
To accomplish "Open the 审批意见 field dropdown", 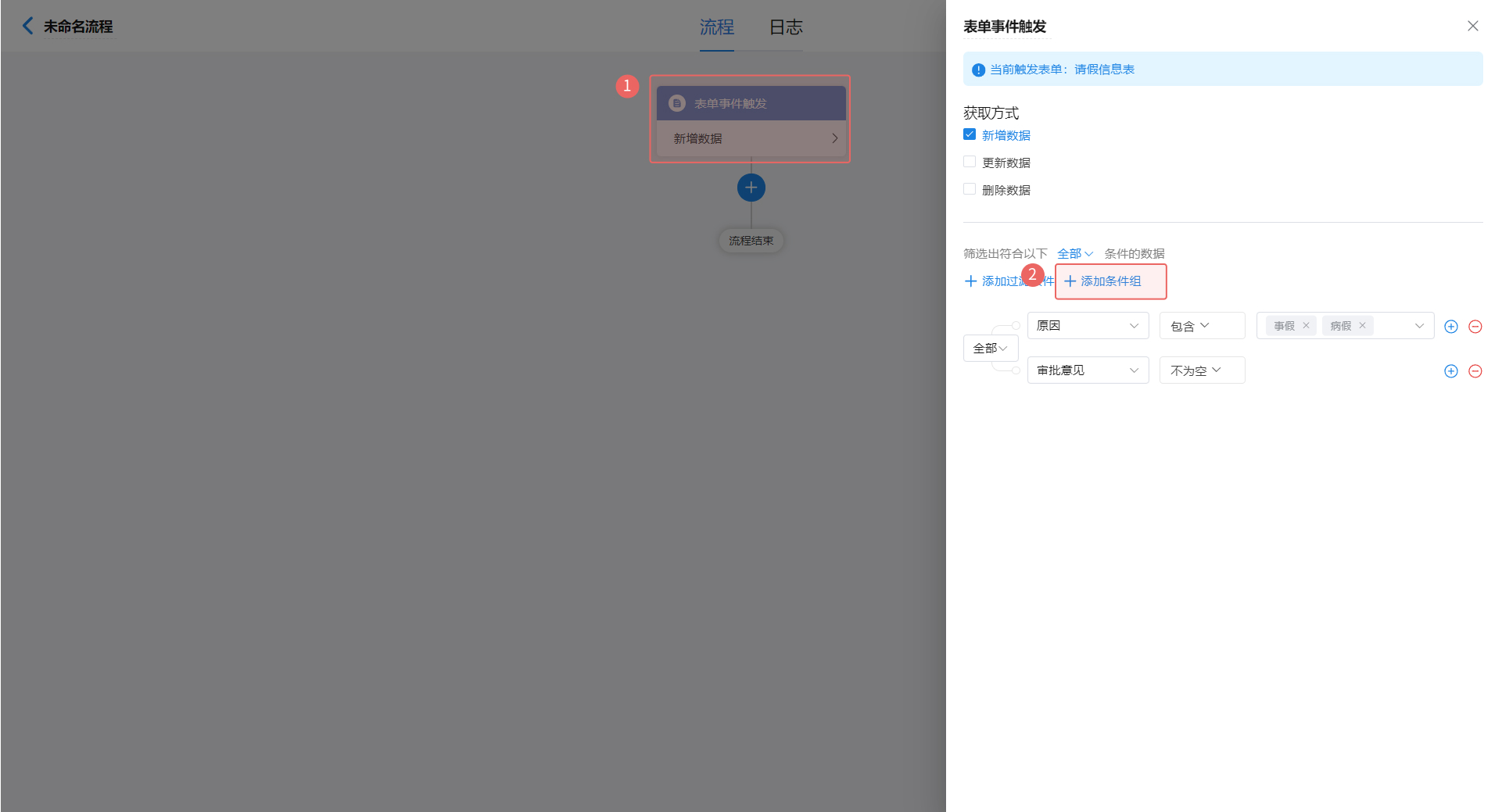I will tap(1088, 370).
